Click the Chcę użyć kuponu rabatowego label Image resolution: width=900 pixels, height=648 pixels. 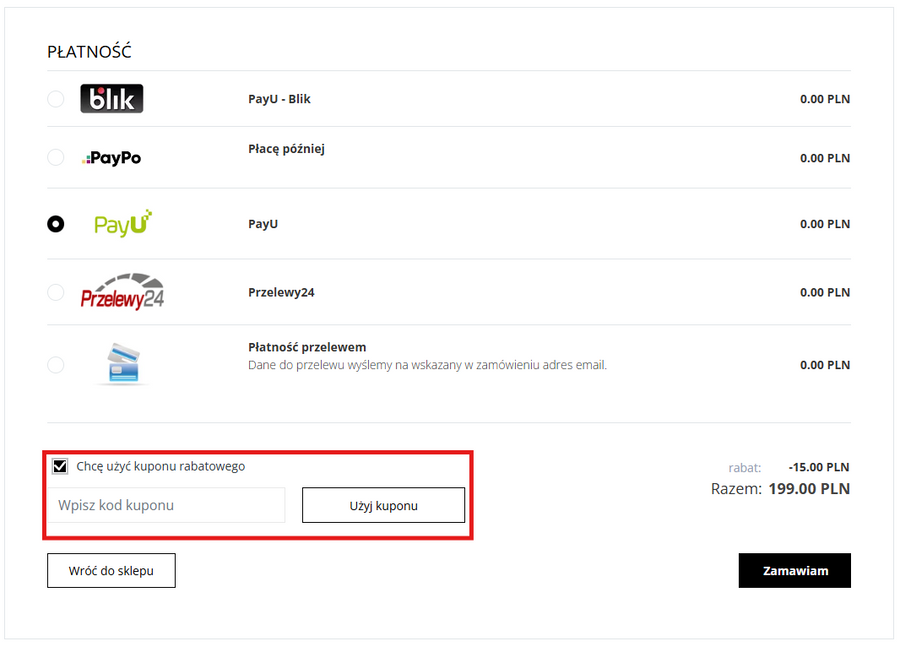pos(161,466)
